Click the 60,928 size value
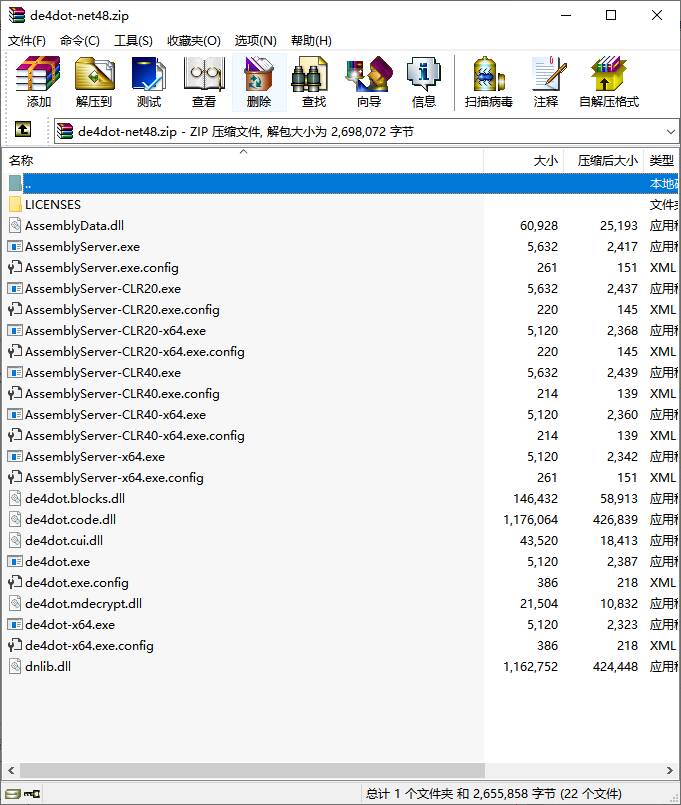This screenshot has width=681, height=805. (x=539, y=225)
